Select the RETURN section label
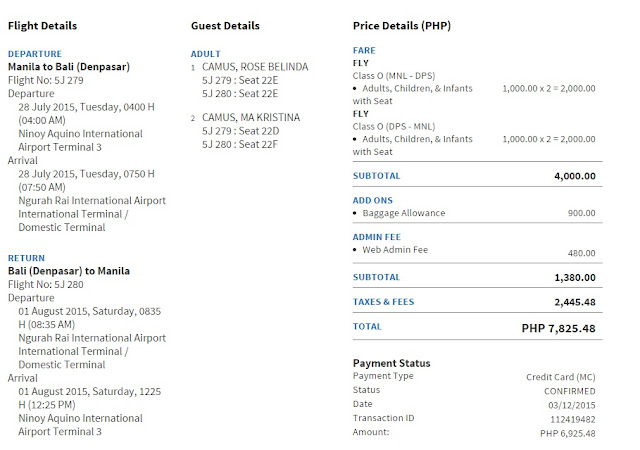 pyautogui.click(x=26, y=258)
